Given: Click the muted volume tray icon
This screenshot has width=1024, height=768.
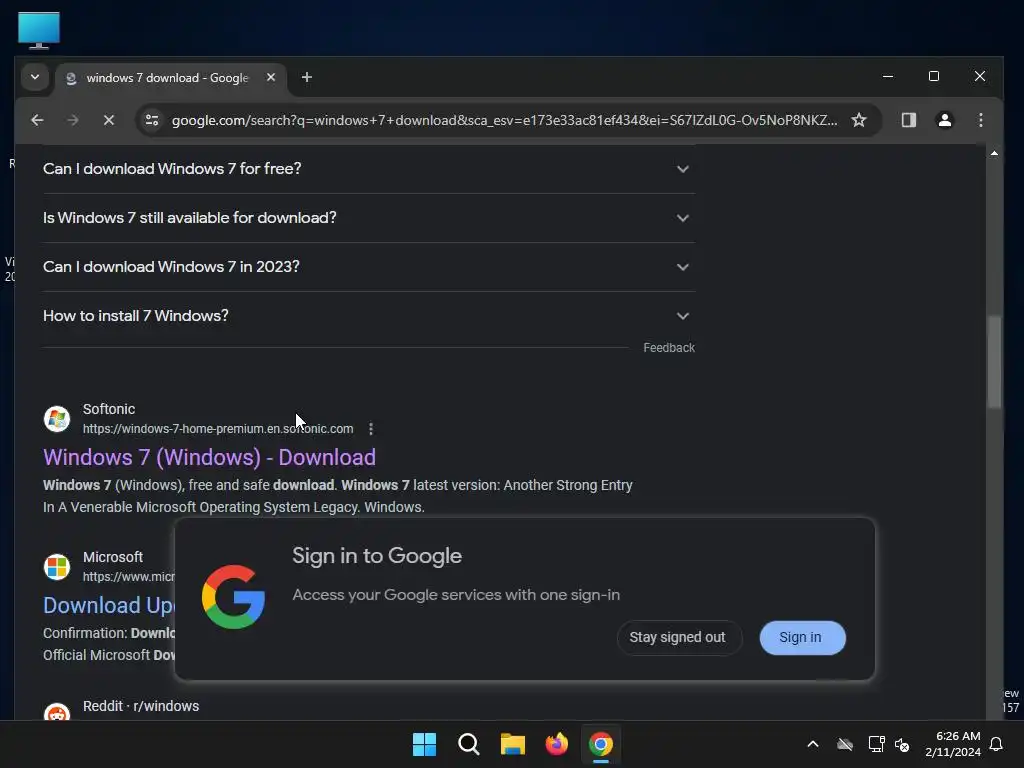Looking at the screenshot, I should [902, 744].
